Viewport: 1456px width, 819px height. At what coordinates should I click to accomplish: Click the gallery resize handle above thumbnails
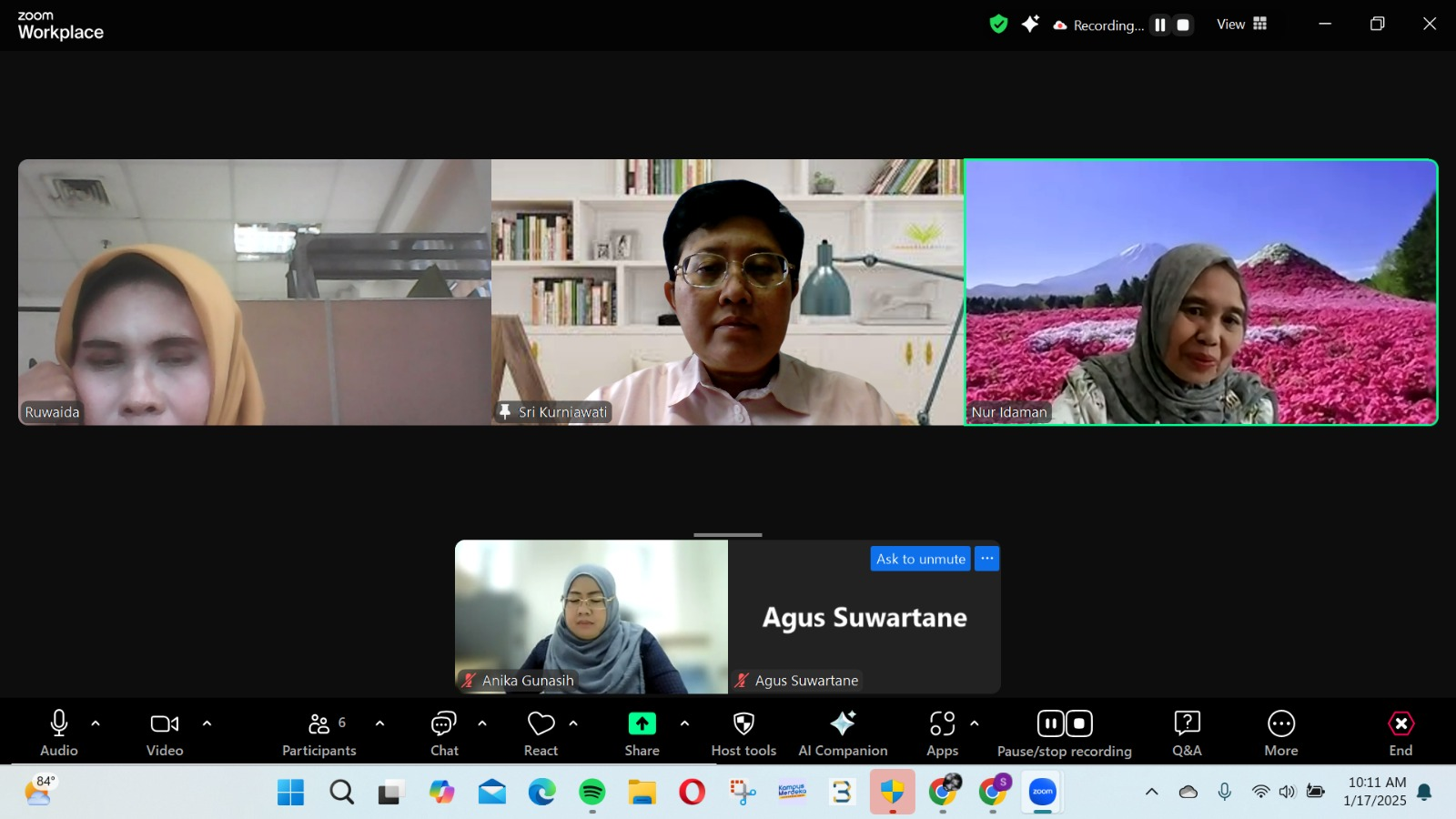728,535
